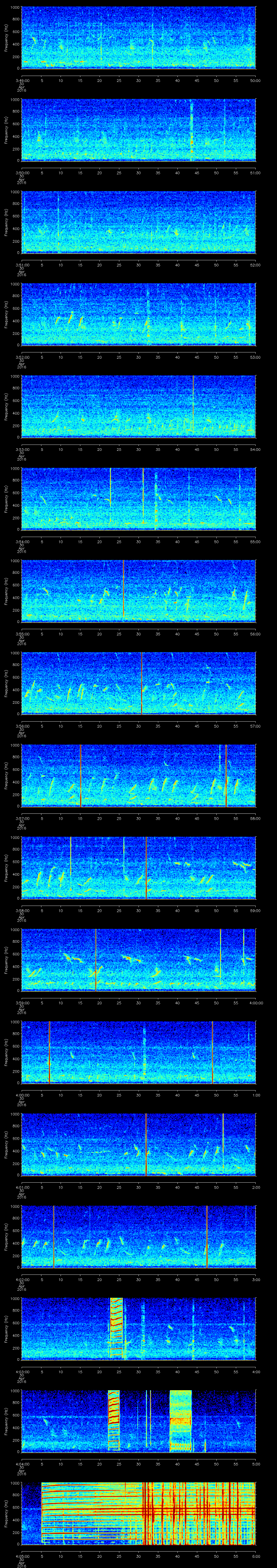Open the spectrogram panel starting at 3:56:00
Viewport: 277px width, 1568px height.
(x=138, y=683)
